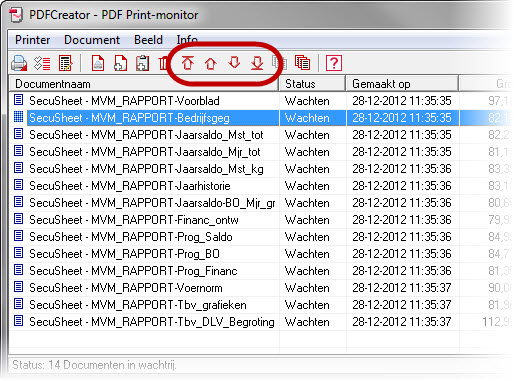Screen dimensions: 514x381
Task: Open the Document menu
Action: click(92, 40)
